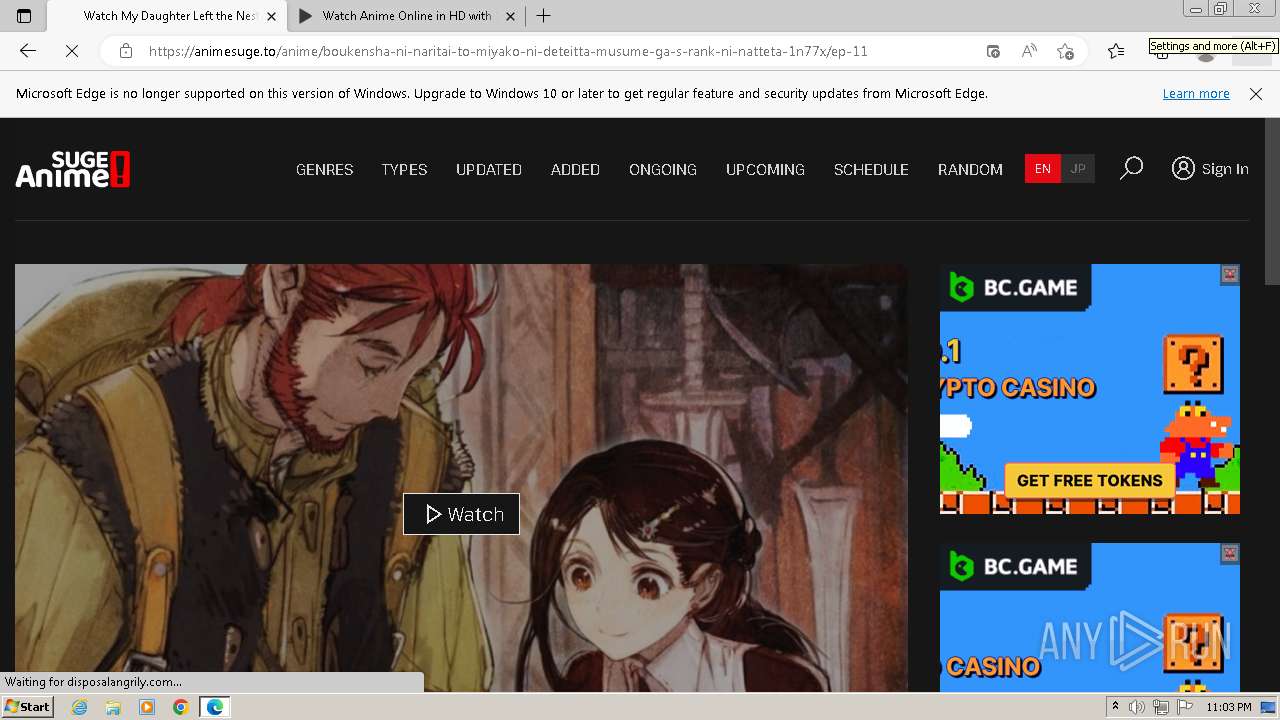Click the Sign In text link
1280x720 pixels.
(x=1225, y=169)
